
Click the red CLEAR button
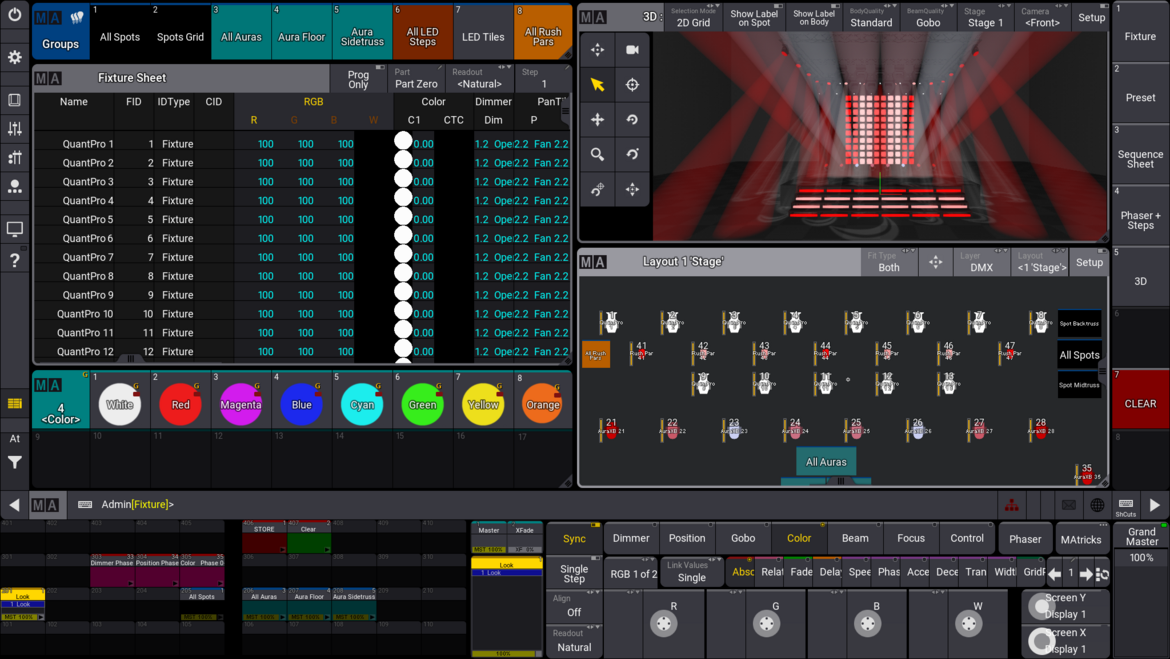[x=1140, y=399]
